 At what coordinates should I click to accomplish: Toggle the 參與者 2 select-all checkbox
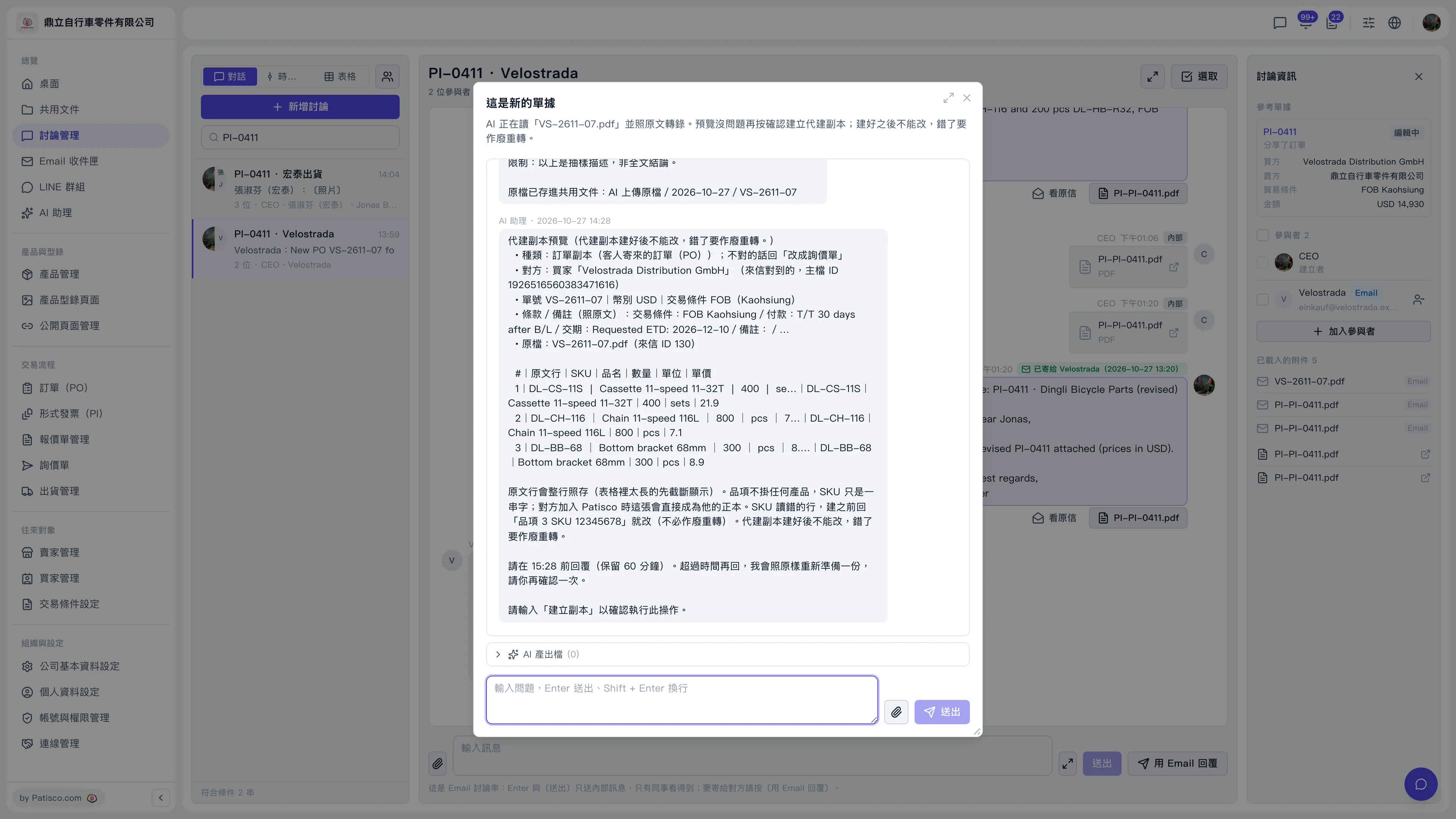(x=1262, y=235)
